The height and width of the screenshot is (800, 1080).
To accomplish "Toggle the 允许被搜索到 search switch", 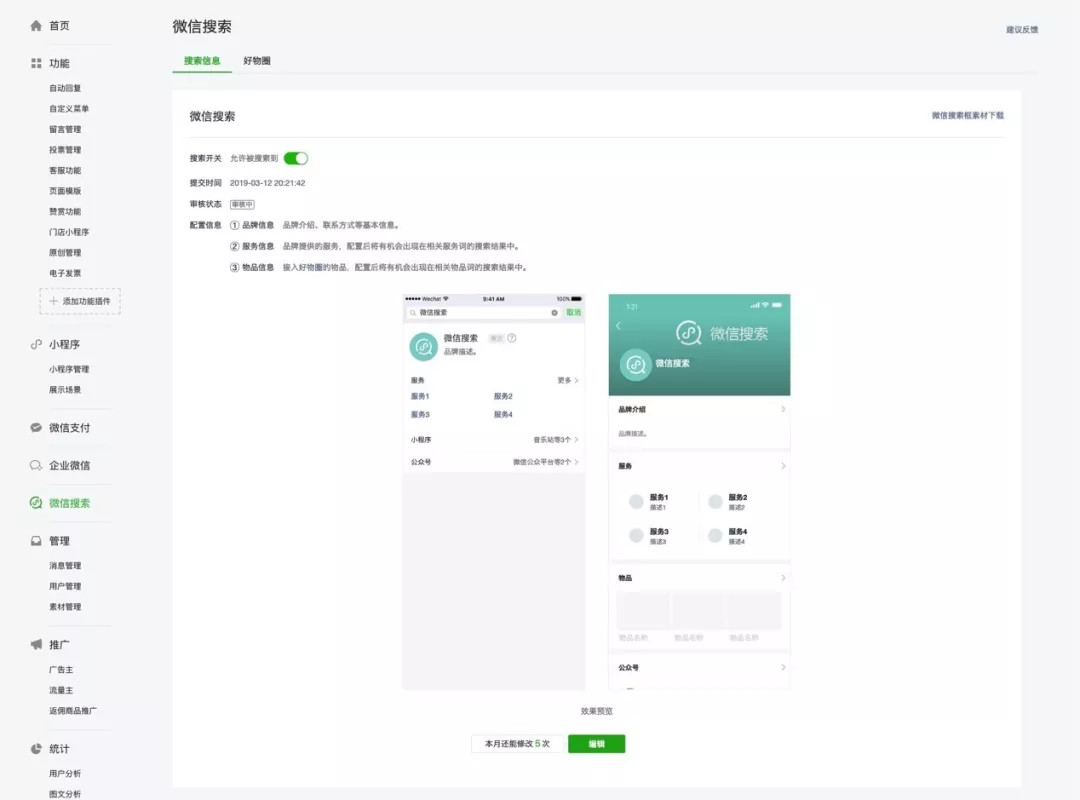I will 295,158.
